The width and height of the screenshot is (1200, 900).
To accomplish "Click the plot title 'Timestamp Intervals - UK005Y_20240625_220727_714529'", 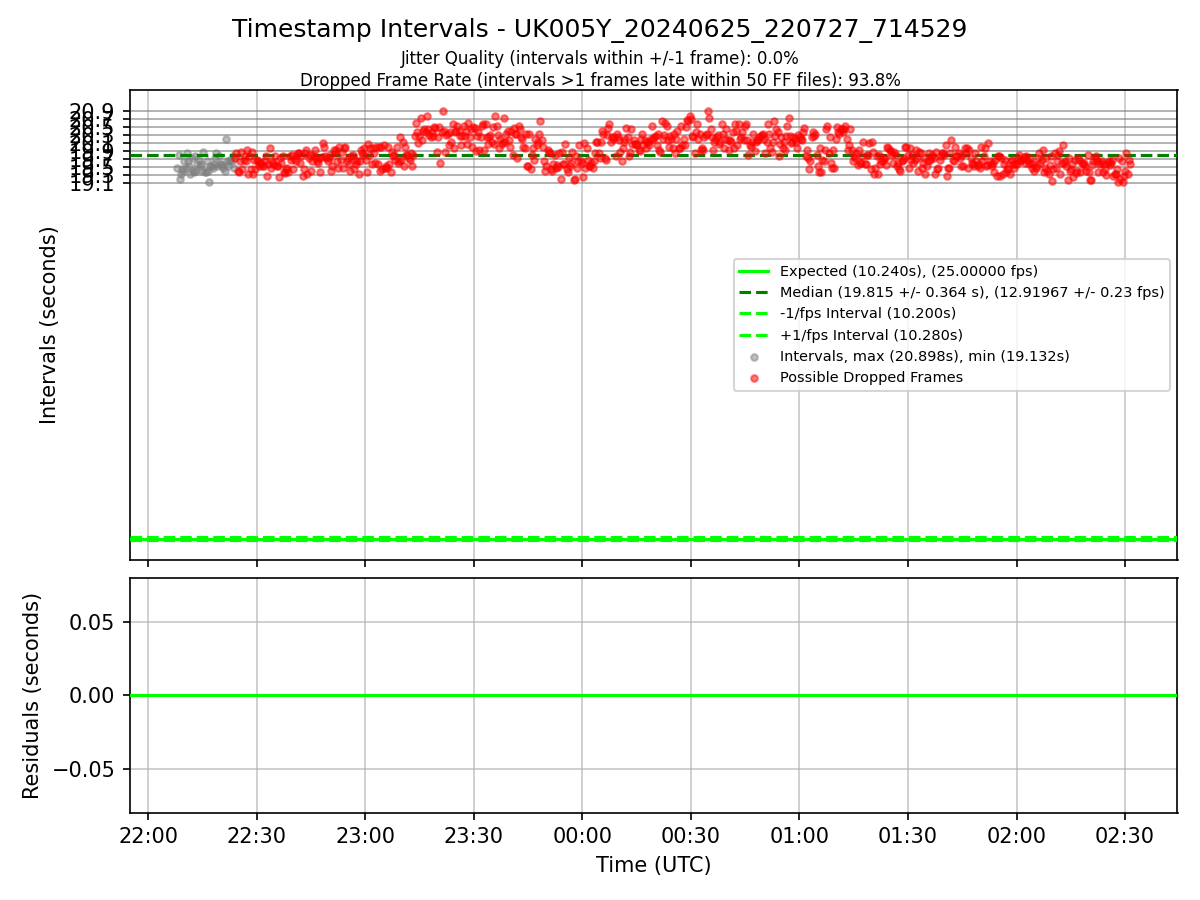I will [x=599, y=29].
